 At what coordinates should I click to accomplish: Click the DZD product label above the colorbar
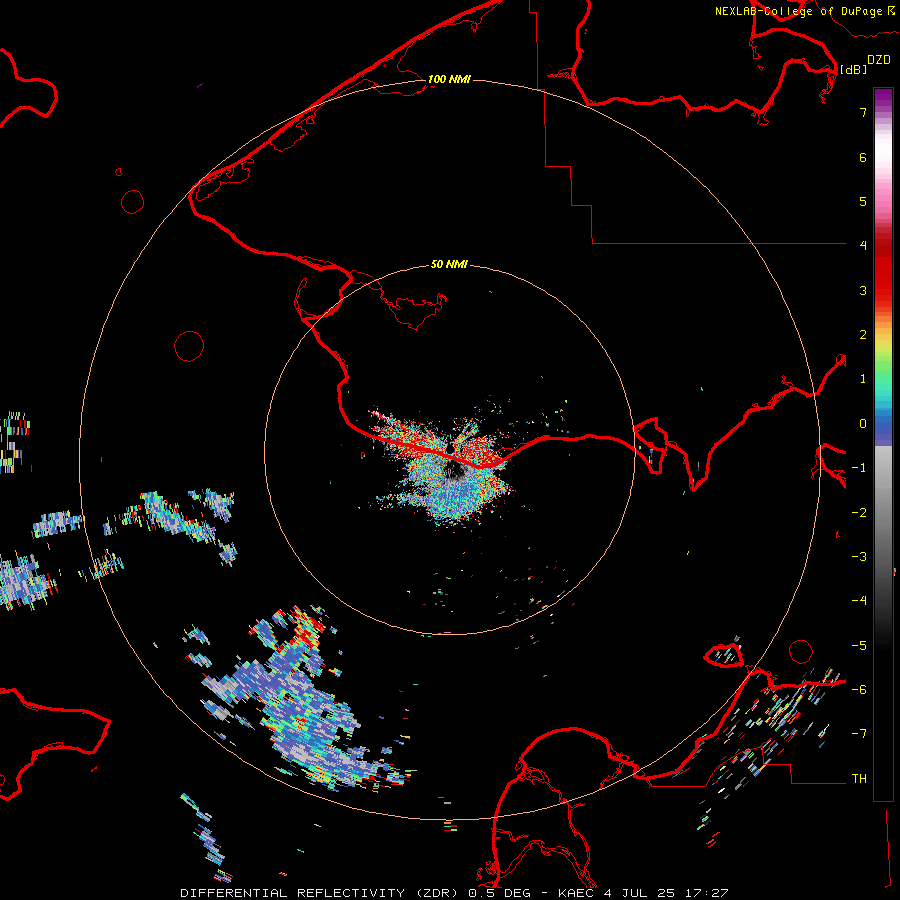[x=879, y=60]
